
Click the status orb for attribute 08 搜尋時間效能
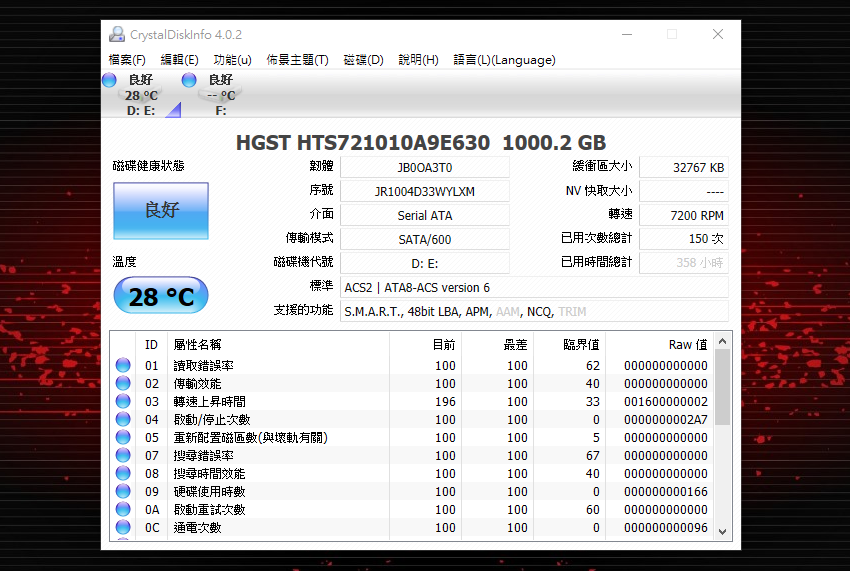pos(123,473)
